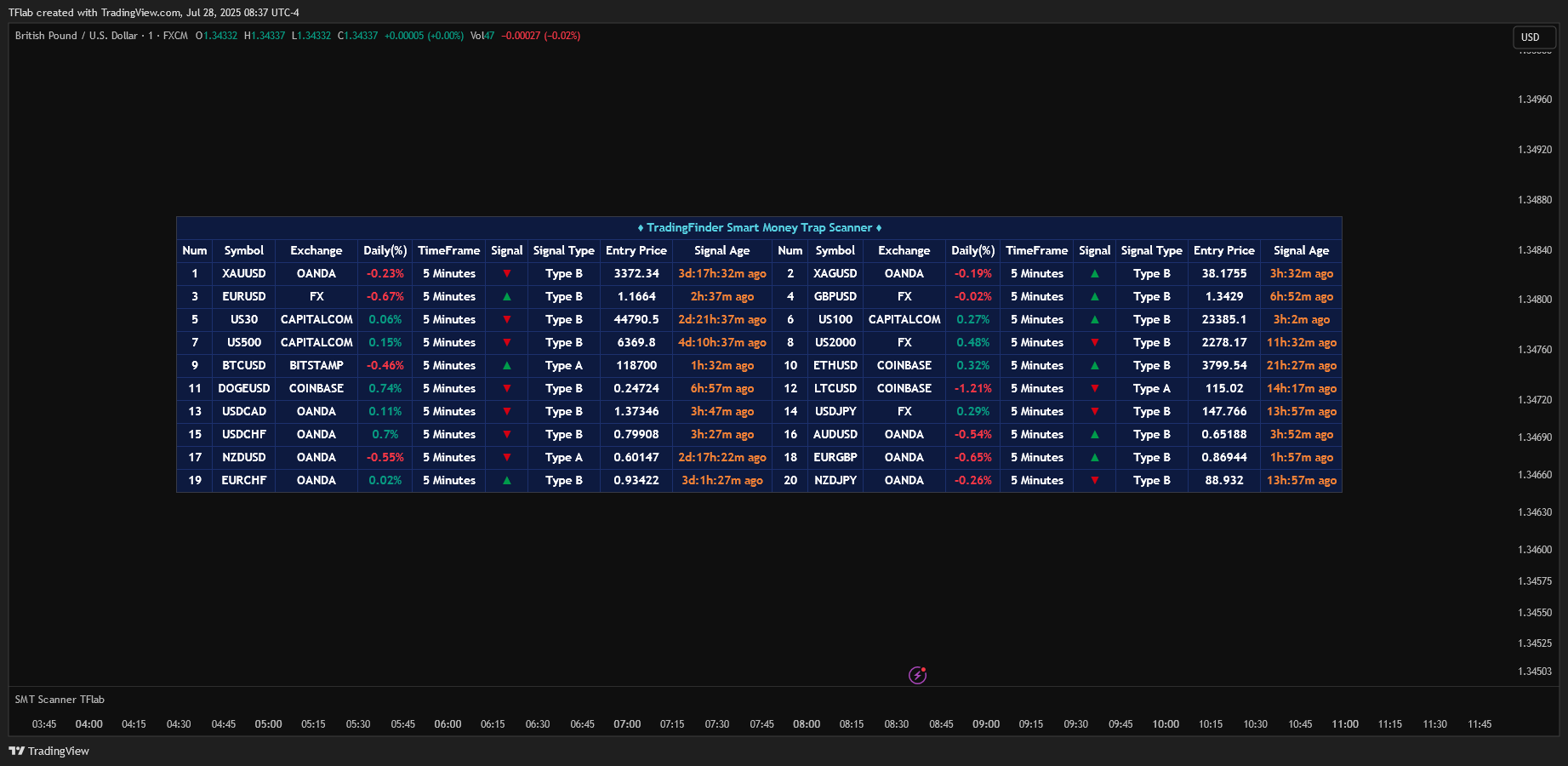Select the BTCUSD symbol cell
The height and width of the screenshot is (766, 1568).
coord(244,365)
